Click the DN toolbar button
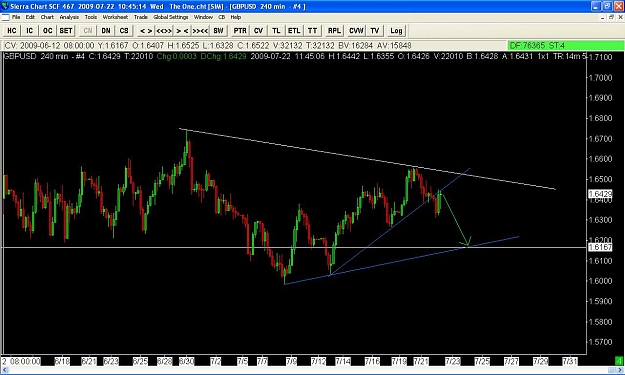625x375 pixels. (x=106, y=31)
